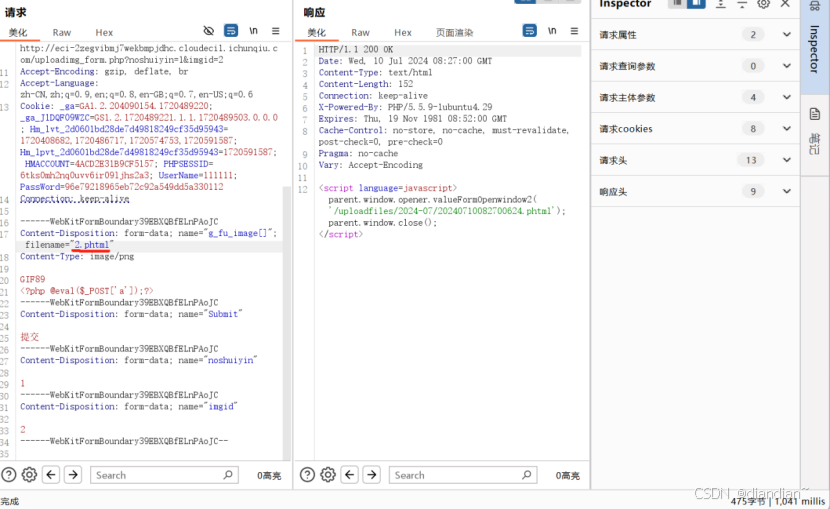
Task: Click "Content-Type: image/png" line in request
Action: click(x=77, y=256)
